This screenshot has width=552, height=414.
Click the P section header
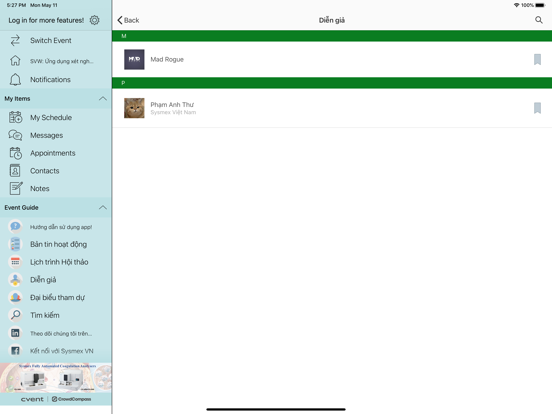tap(332, 83)
